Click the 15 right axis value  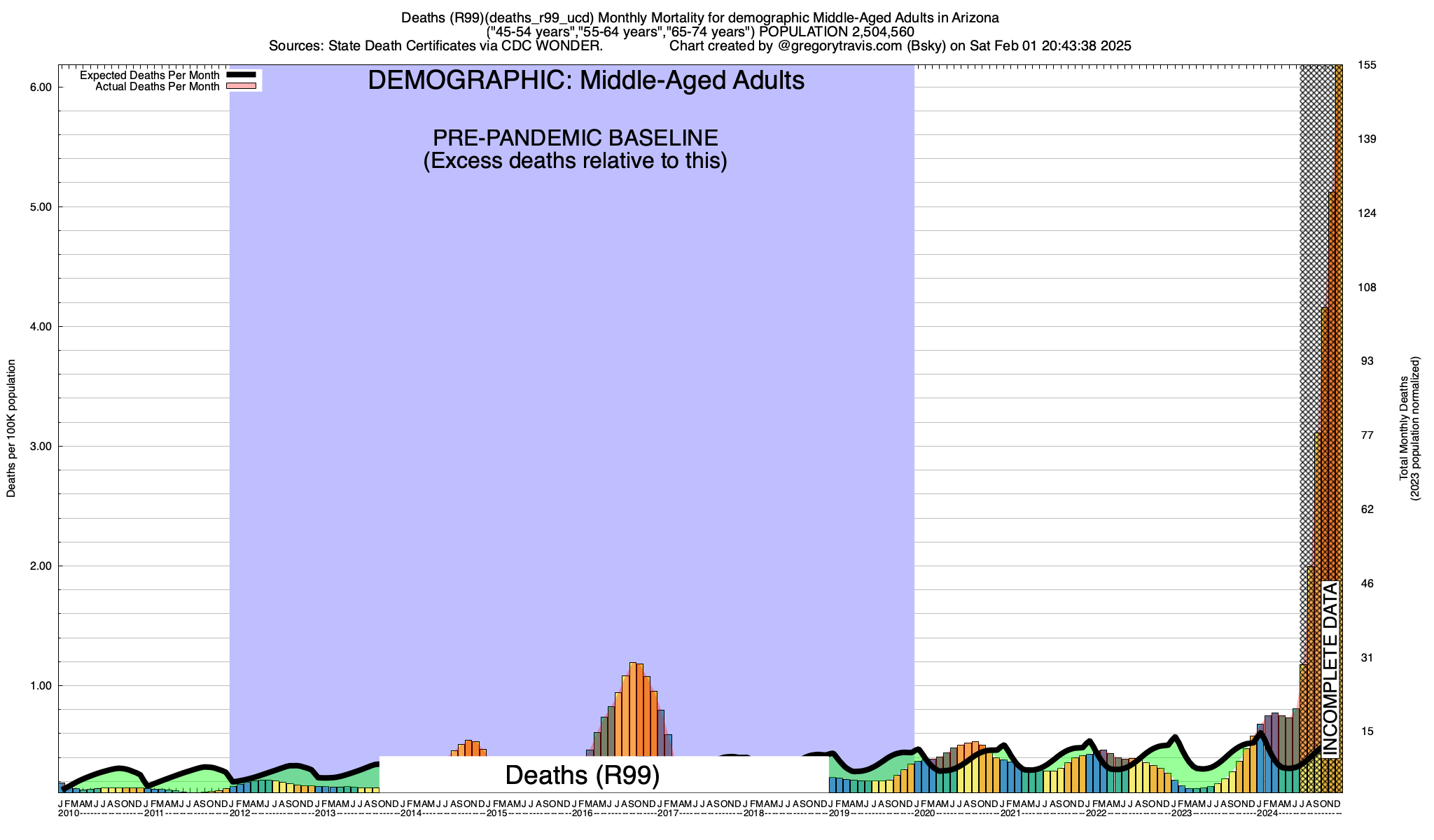pyautogui.click(x=1367, y=732)
